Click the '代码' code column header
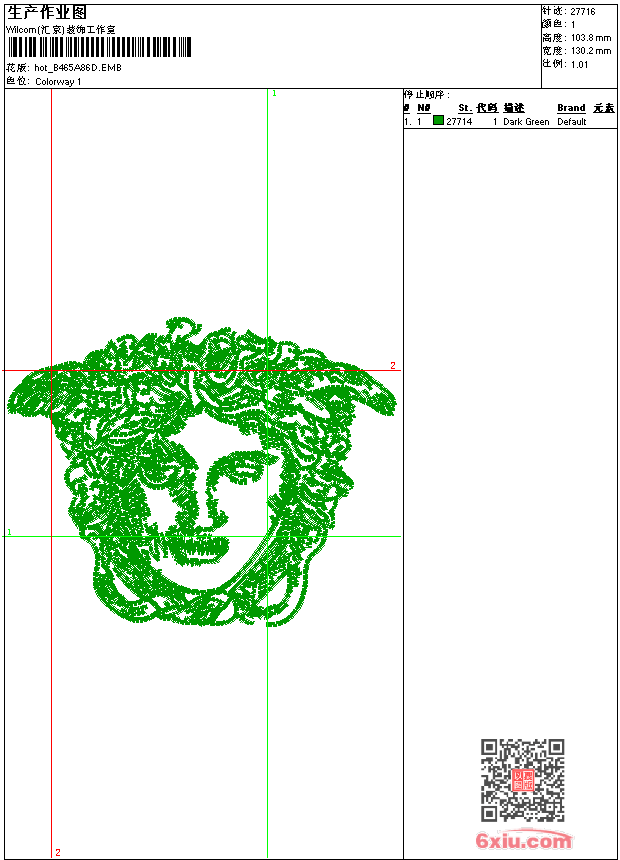The width and height of the screenshot is (620, 860). (487, 108)
